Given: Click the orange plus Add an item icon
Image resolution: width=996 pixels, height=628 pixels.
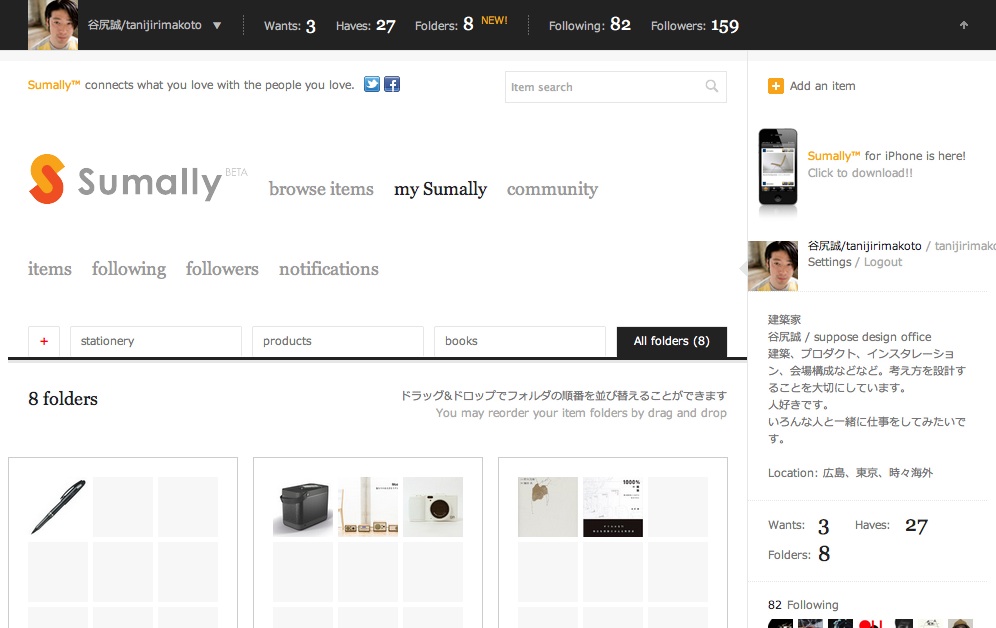Looking at the screenshot, I should [x=776, y=86].
